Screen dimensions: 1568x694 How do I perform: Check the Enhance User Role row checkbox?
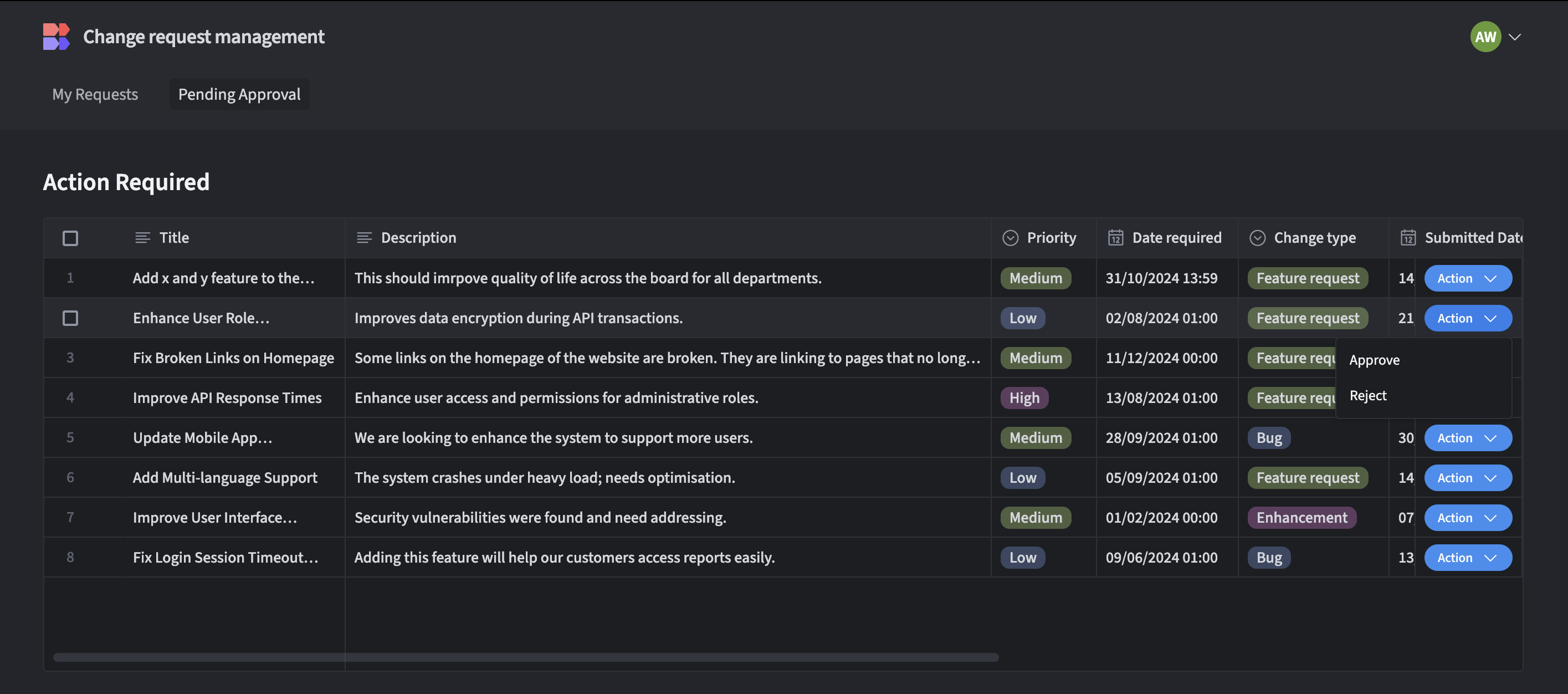click(70, 318)
